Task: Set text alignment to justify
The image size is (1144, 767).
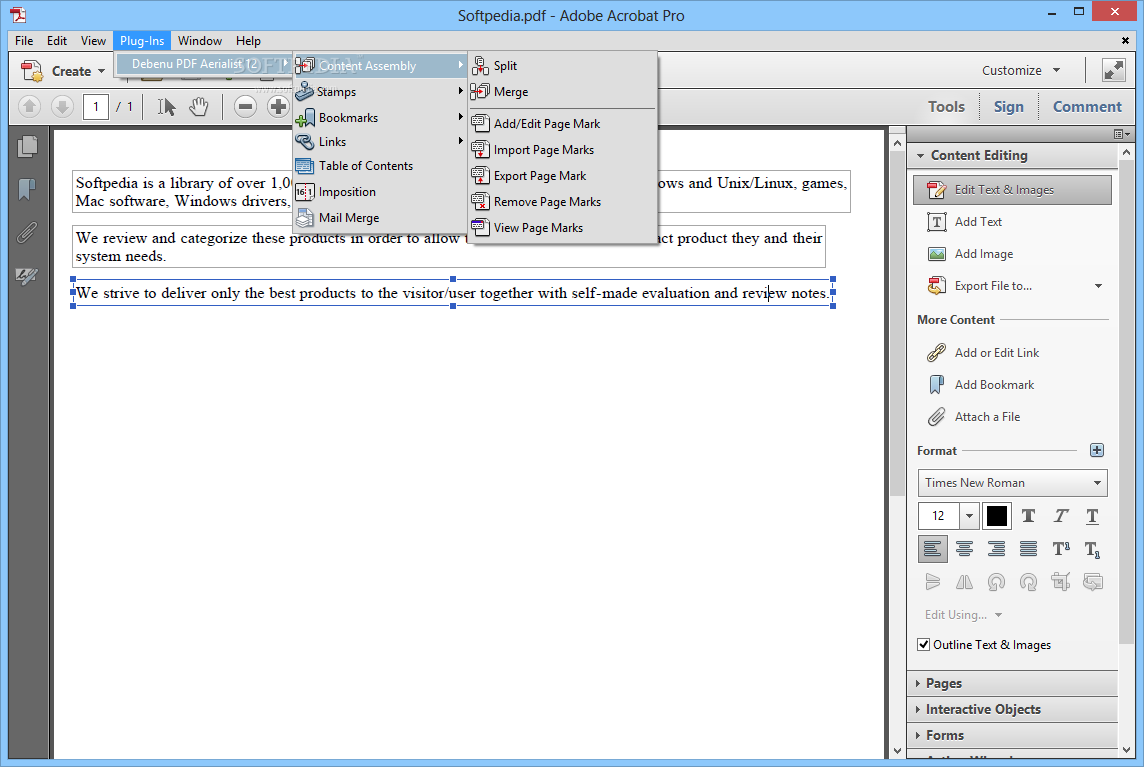Action: [x=1028, y=549]
